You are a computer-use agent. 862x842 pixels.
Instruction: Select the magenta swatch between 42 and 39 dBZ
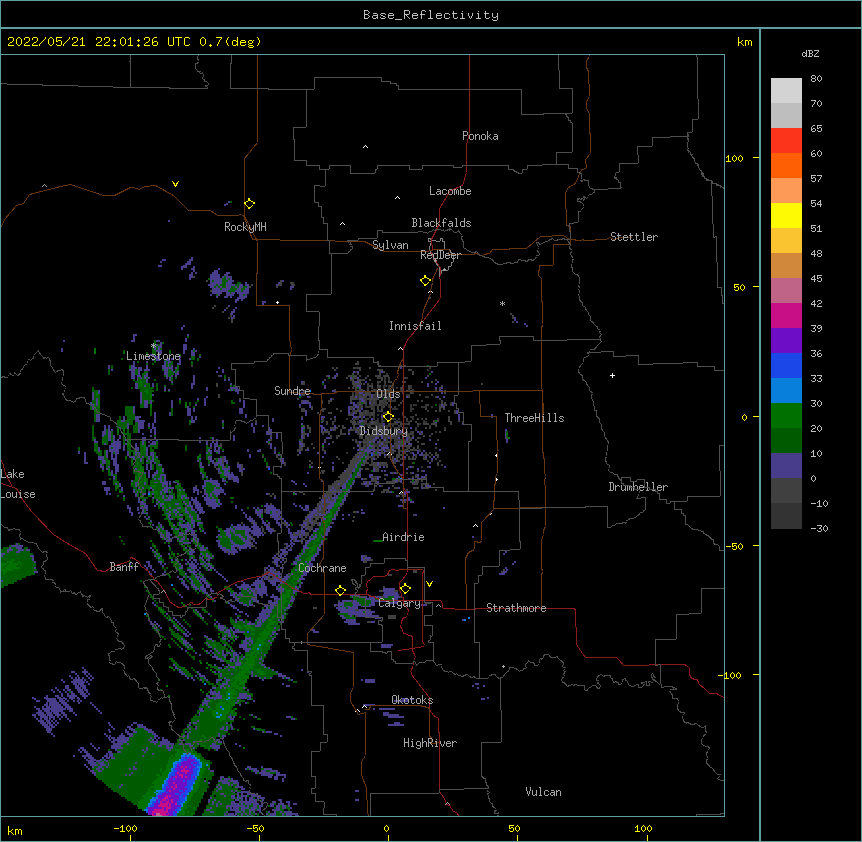point(786,315)
